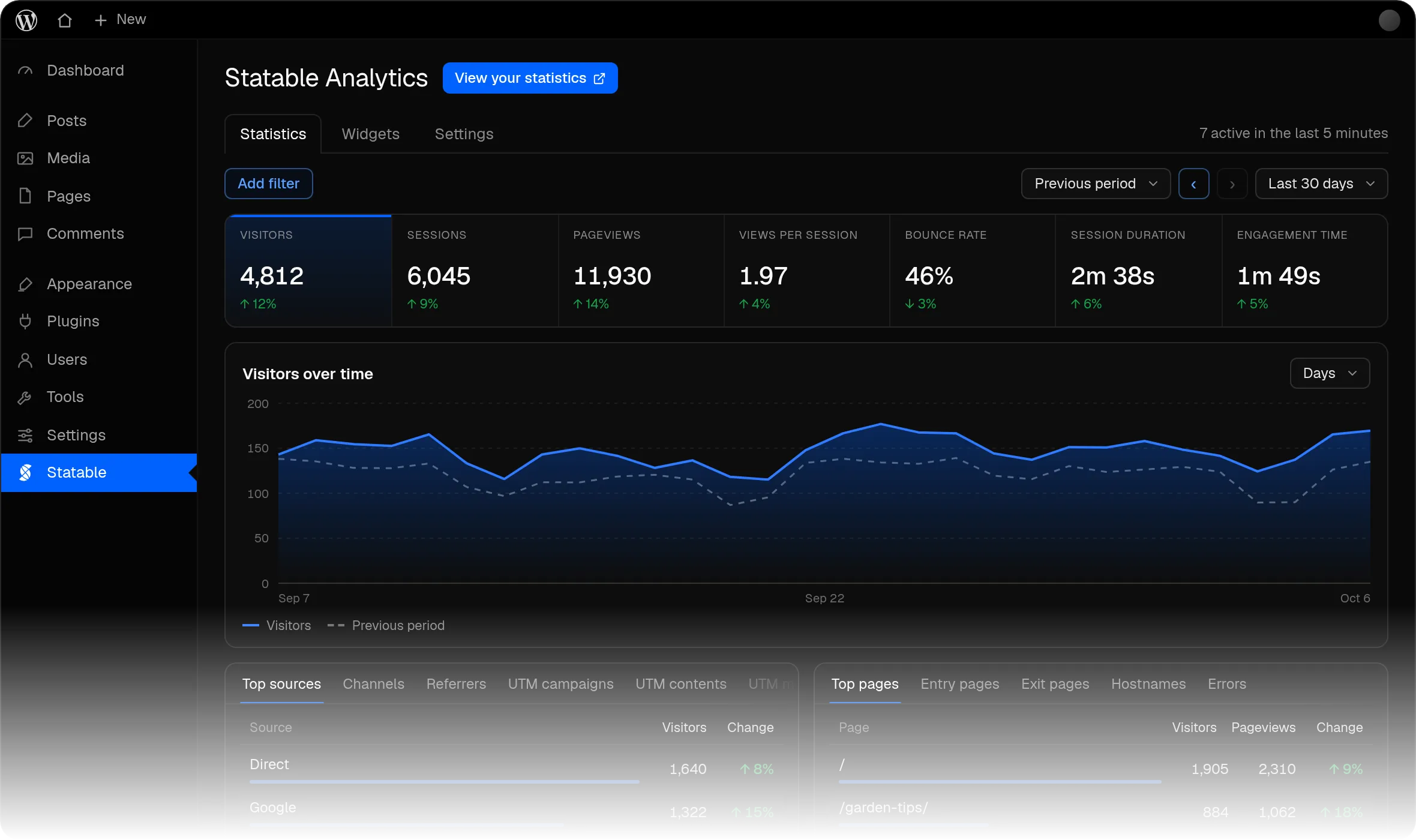Open Dashboard from the sidebar
1416x840 pixels.
point(99,71)
